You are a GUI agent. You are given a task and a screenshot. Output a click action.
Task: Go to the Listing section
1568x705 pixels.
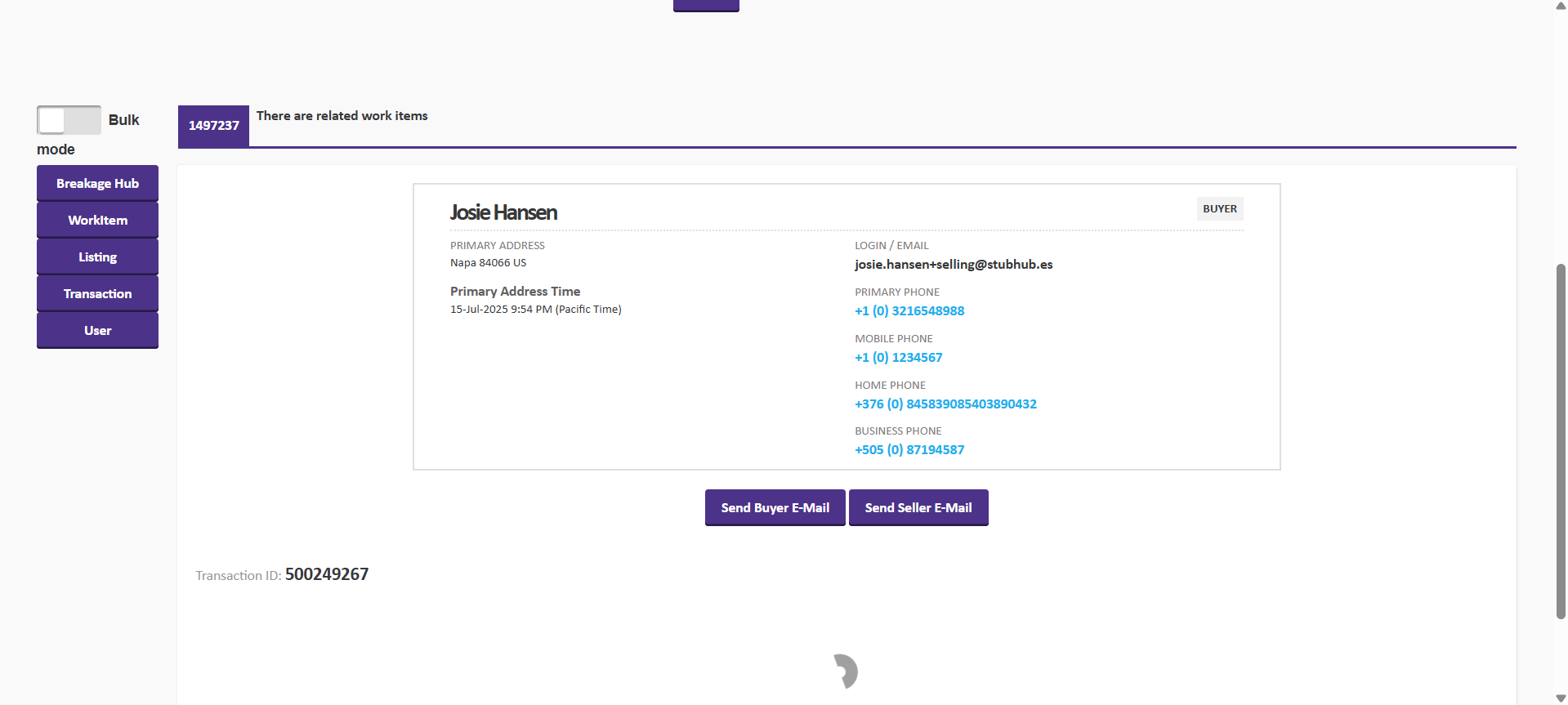(x=97, y=257)
